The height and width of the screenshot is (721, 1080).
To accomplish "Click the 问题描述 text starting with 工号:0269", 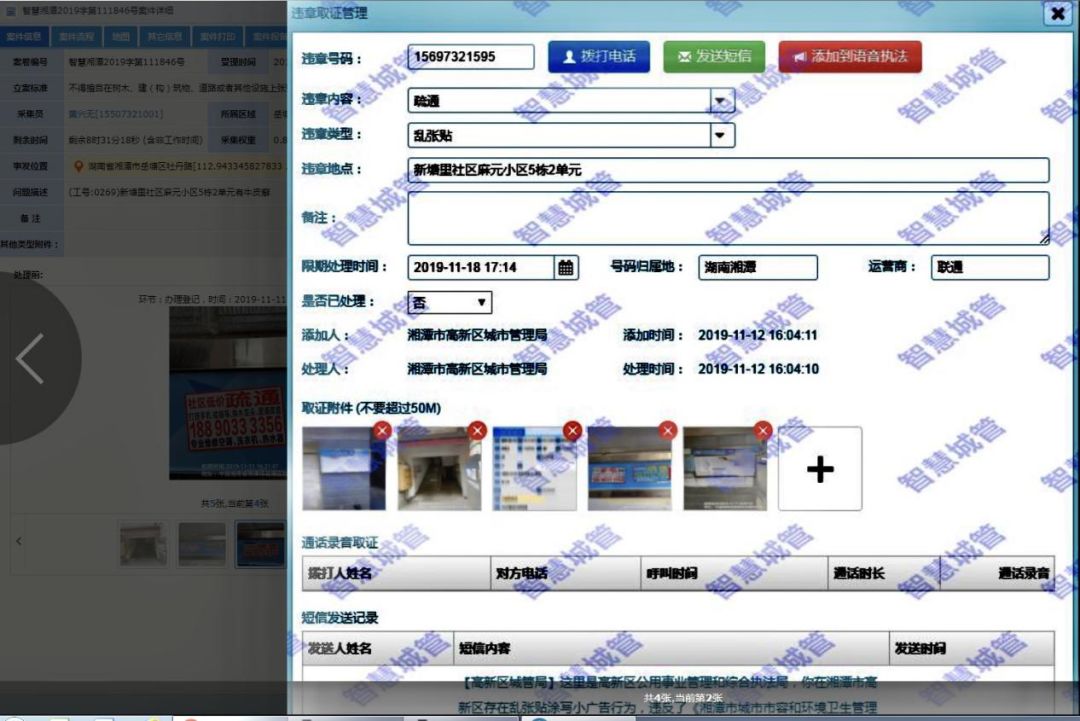I will pos(169,192).
